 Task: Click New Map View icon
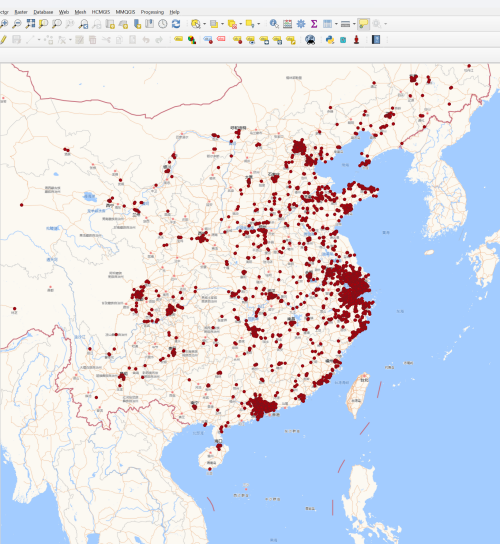pyautogui.click(x=110, y=24)
